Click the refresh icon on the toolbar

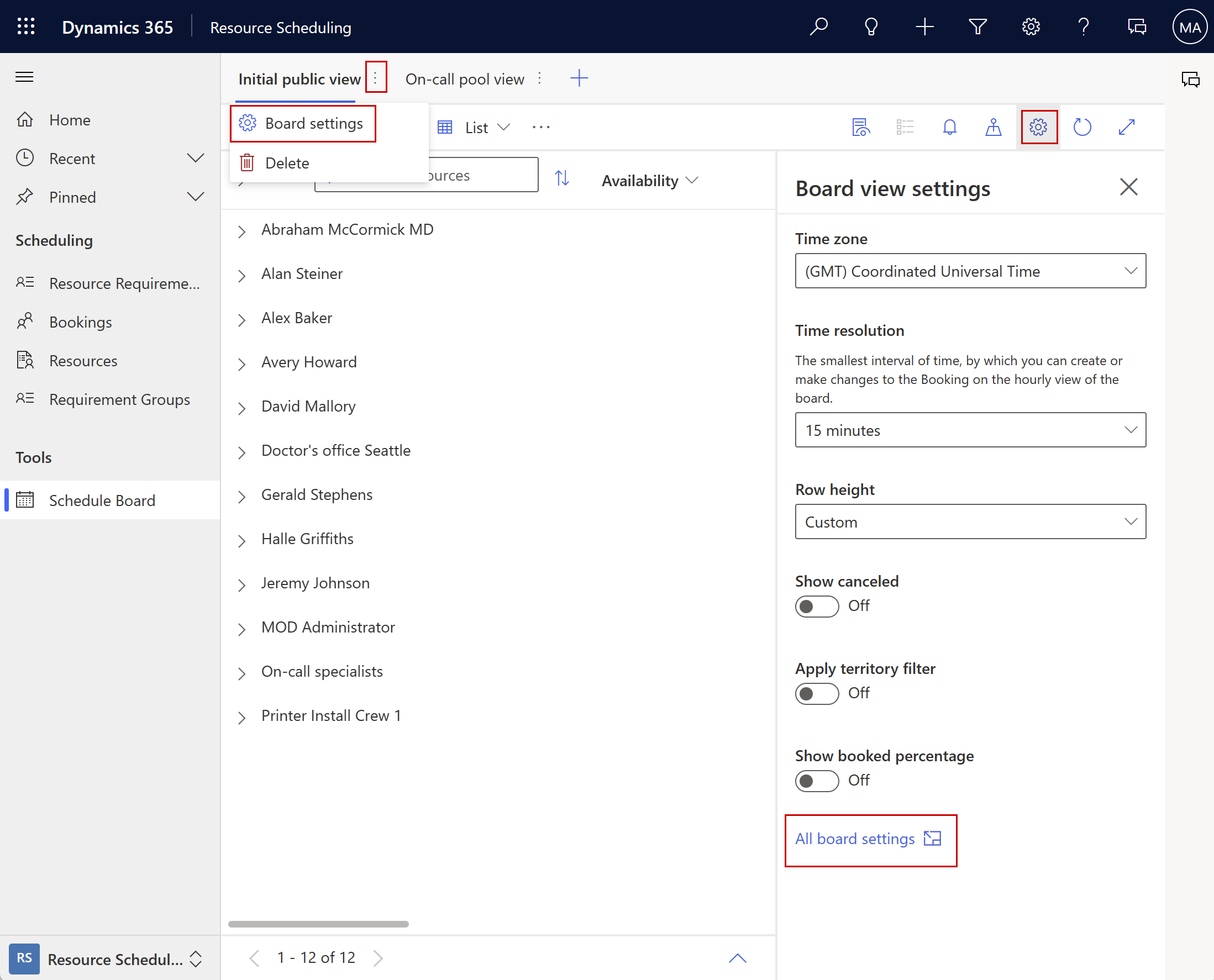(x=1083, y=127)
